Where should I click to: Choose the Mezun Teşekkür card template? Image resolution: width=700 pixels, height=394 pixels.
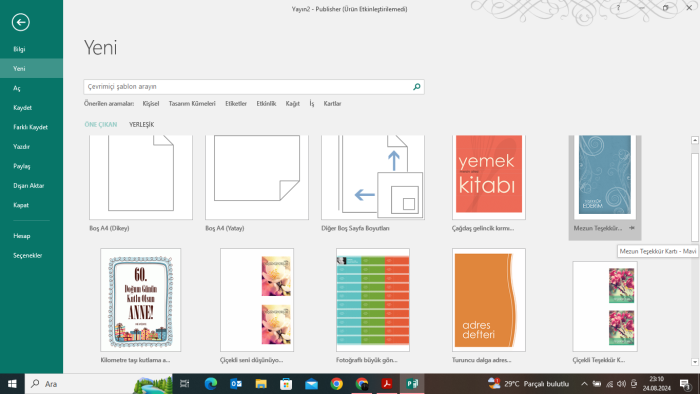[605, 177]
